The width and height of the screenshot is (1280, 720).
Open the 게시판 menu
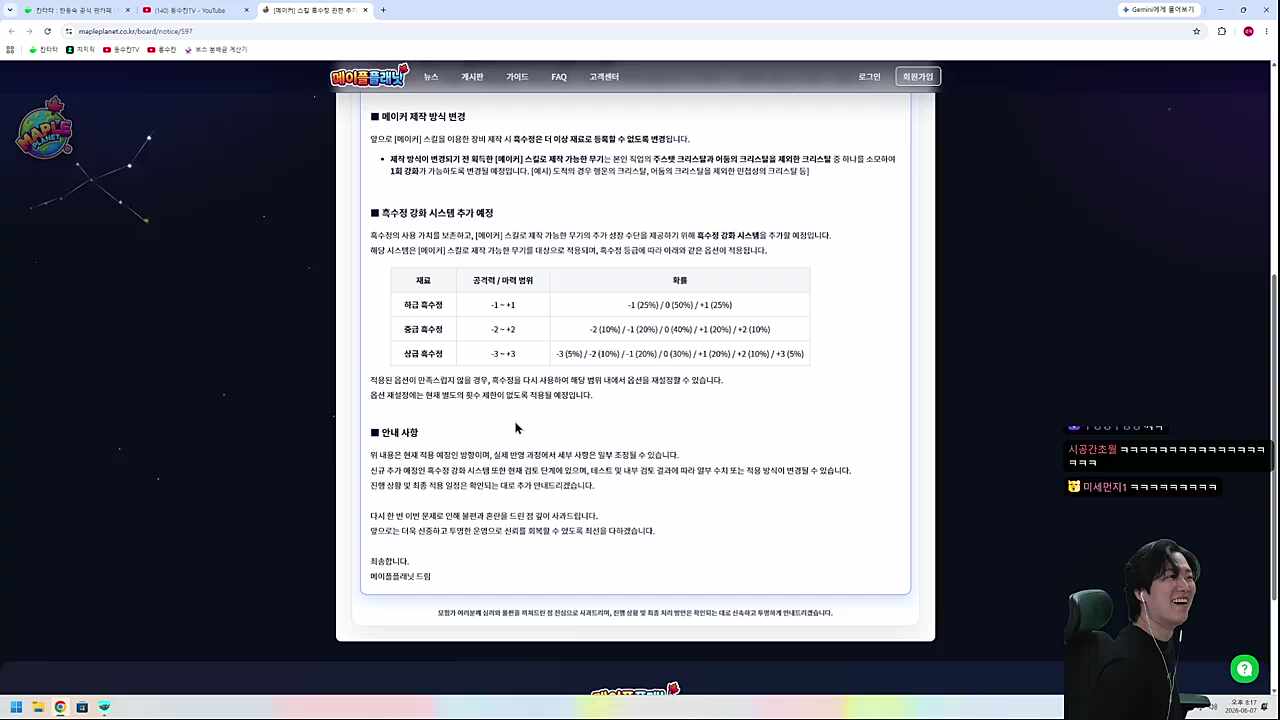click(472, 77)
